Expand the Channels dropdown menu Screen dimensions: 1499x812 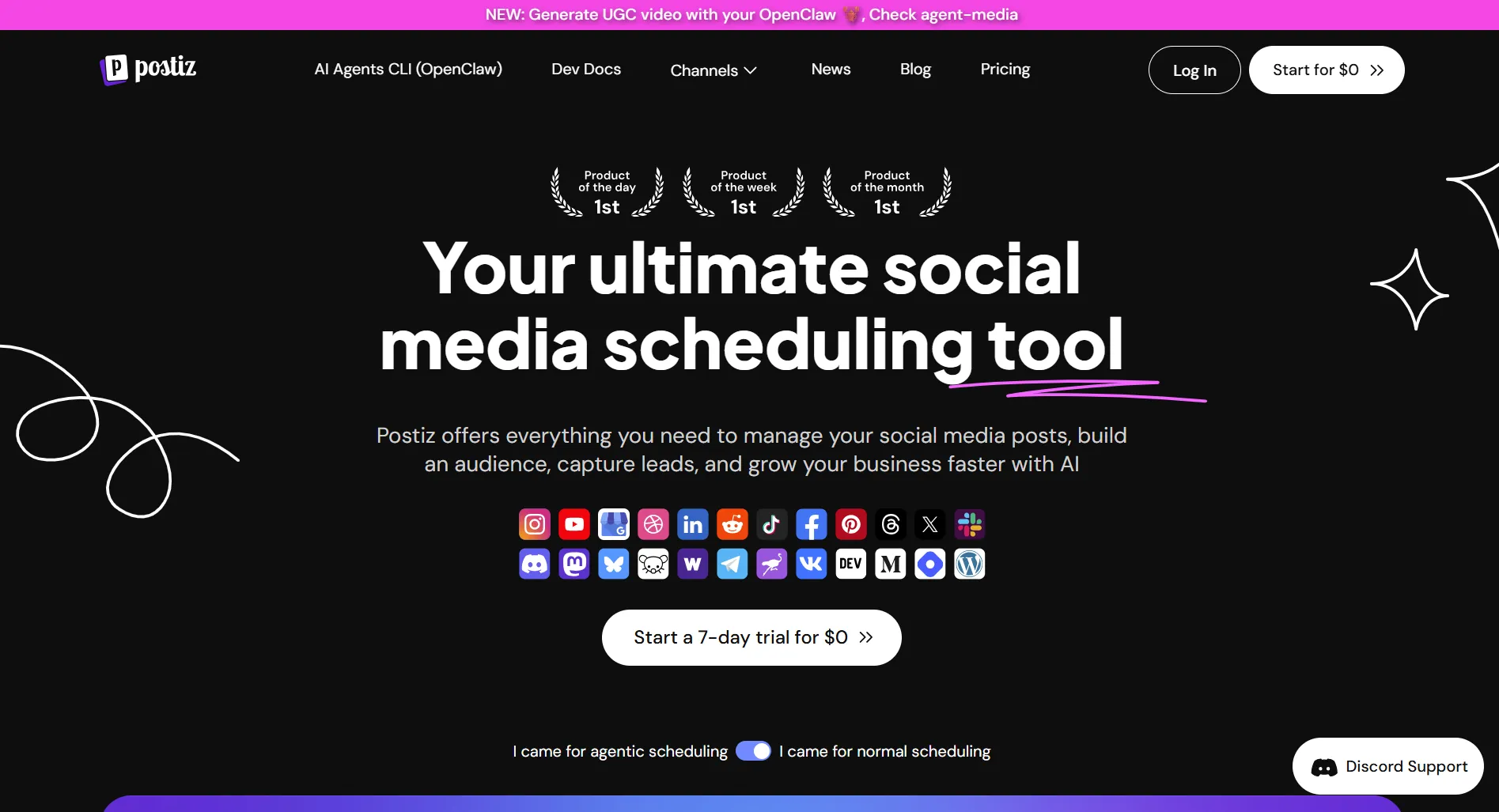(714, 70)
